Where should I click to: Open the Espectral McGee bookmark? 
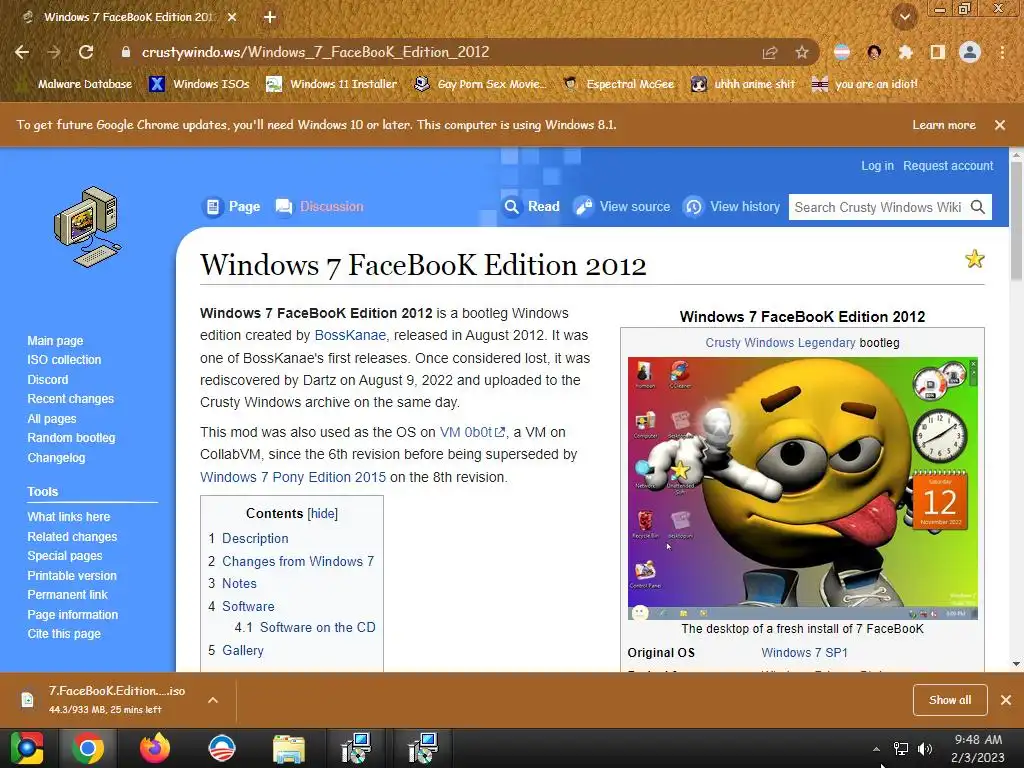click(618, 84)
